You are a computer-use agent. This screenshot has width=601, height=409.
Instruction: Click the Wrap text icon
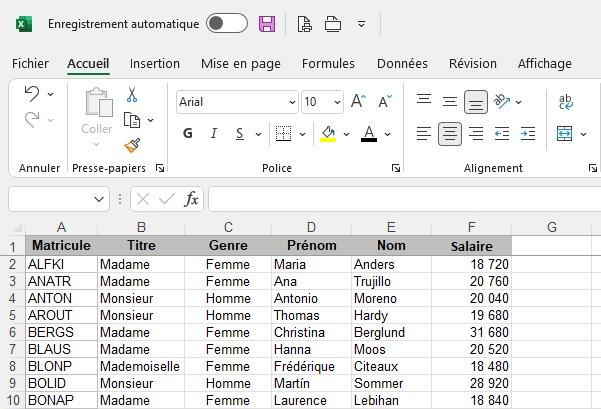pyautogui.click(x=565, y=102)
